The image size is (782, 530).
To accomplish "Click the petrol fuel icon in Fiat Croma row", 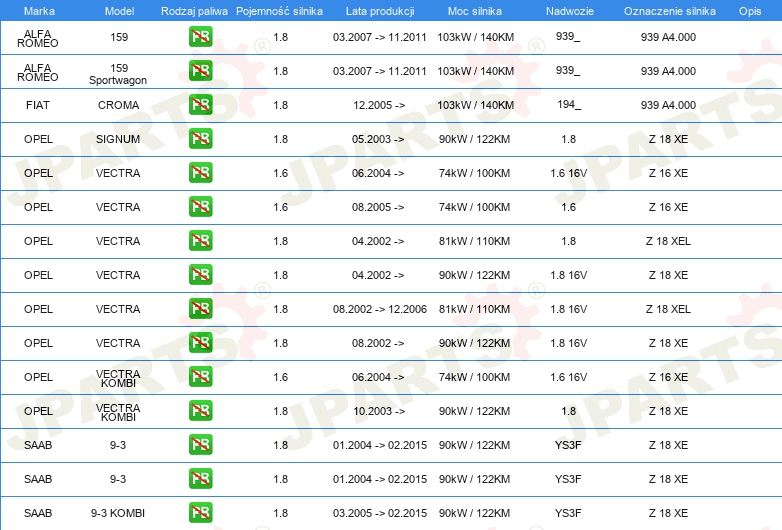I will [200, 105].
